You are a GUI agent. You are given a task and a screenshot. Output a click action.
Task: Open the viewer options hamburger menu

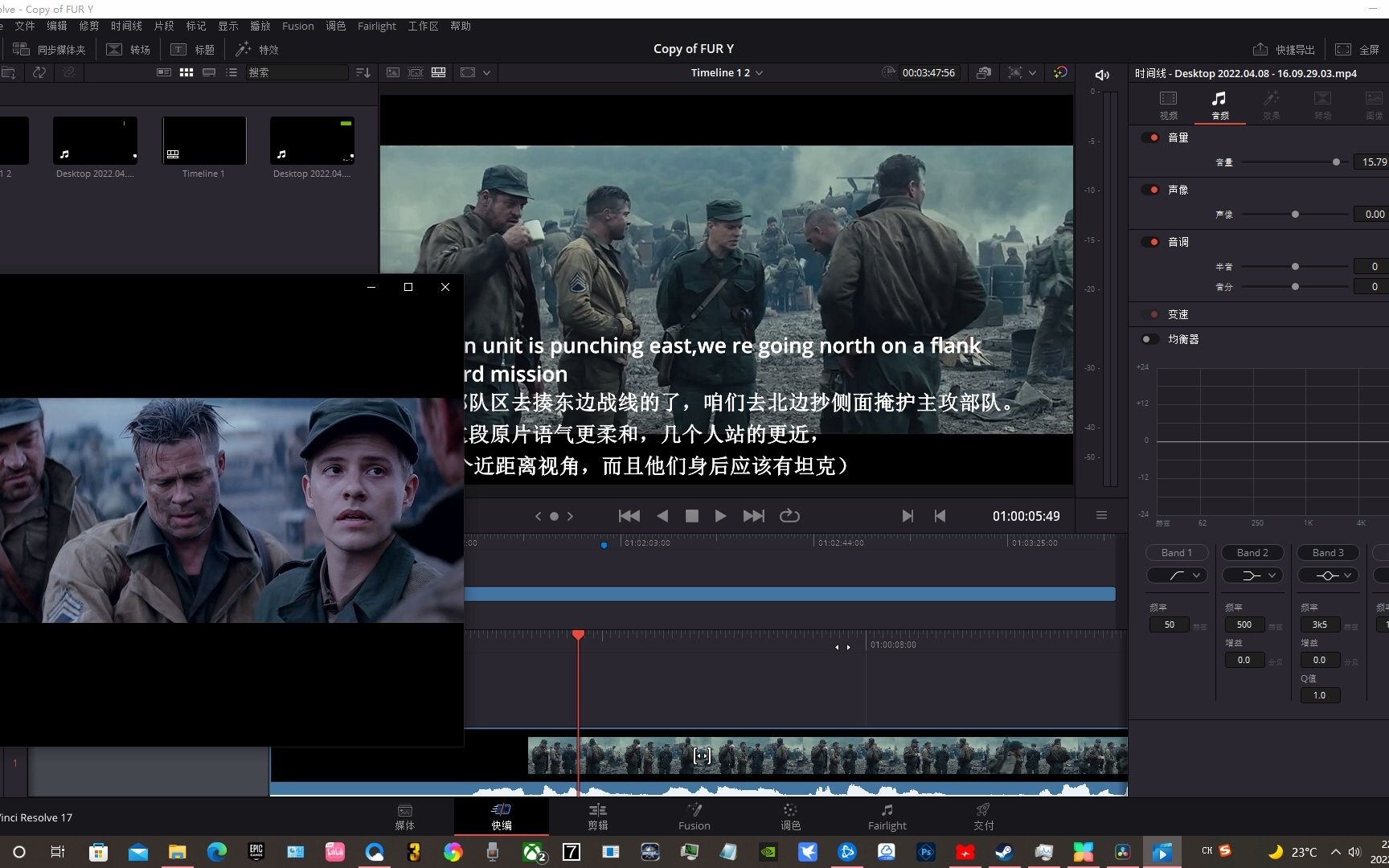(x=1101, y=515)
